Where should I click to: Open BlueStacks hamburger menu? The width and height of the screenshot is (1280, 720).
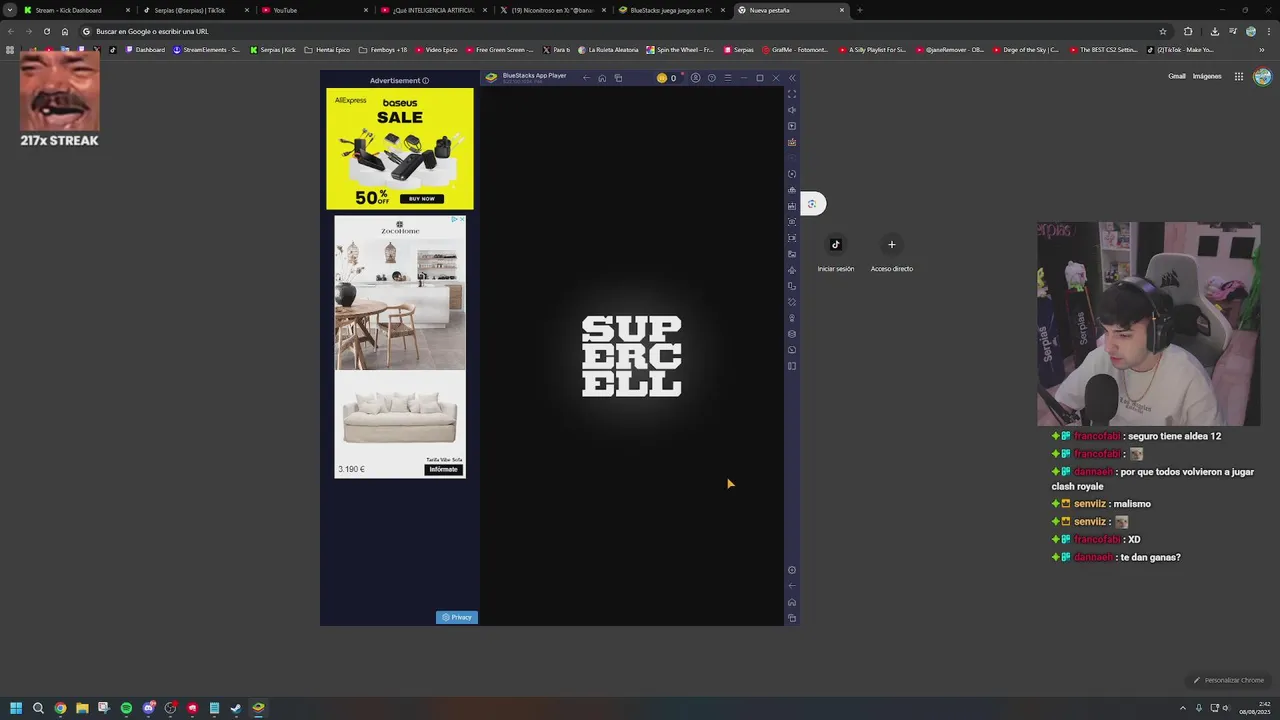tap(728, 78)
